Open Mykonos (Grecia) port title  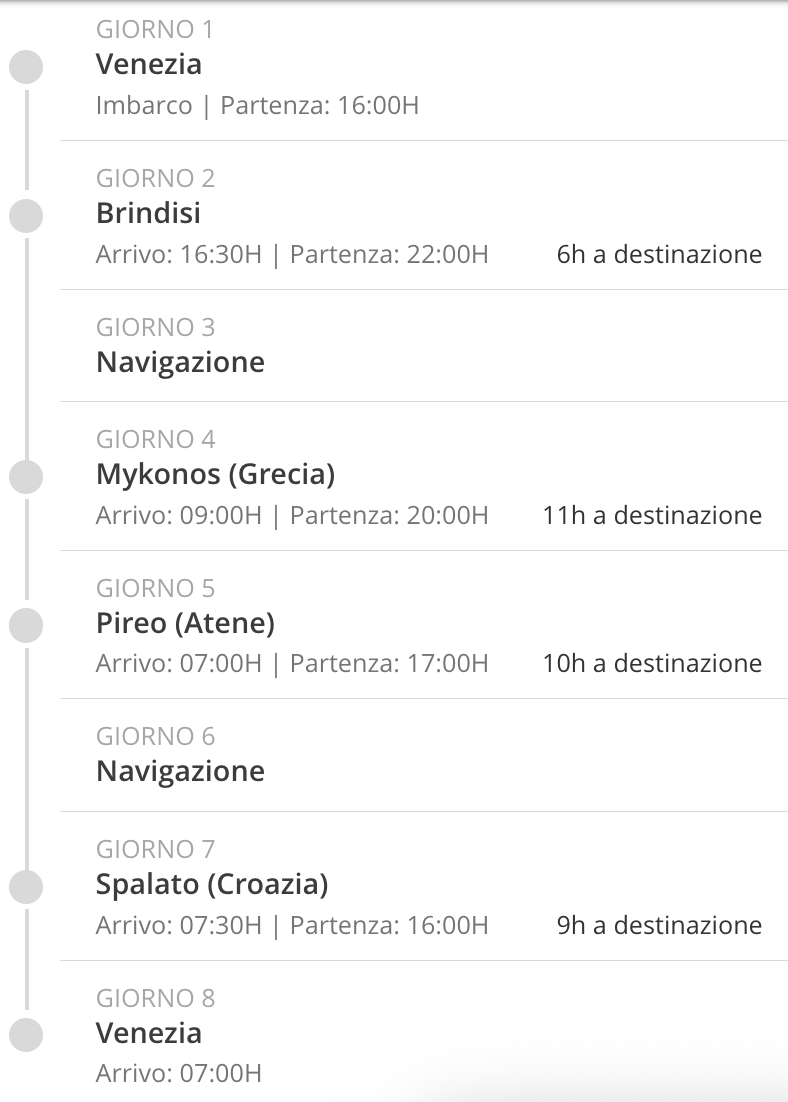pos(215,474)
